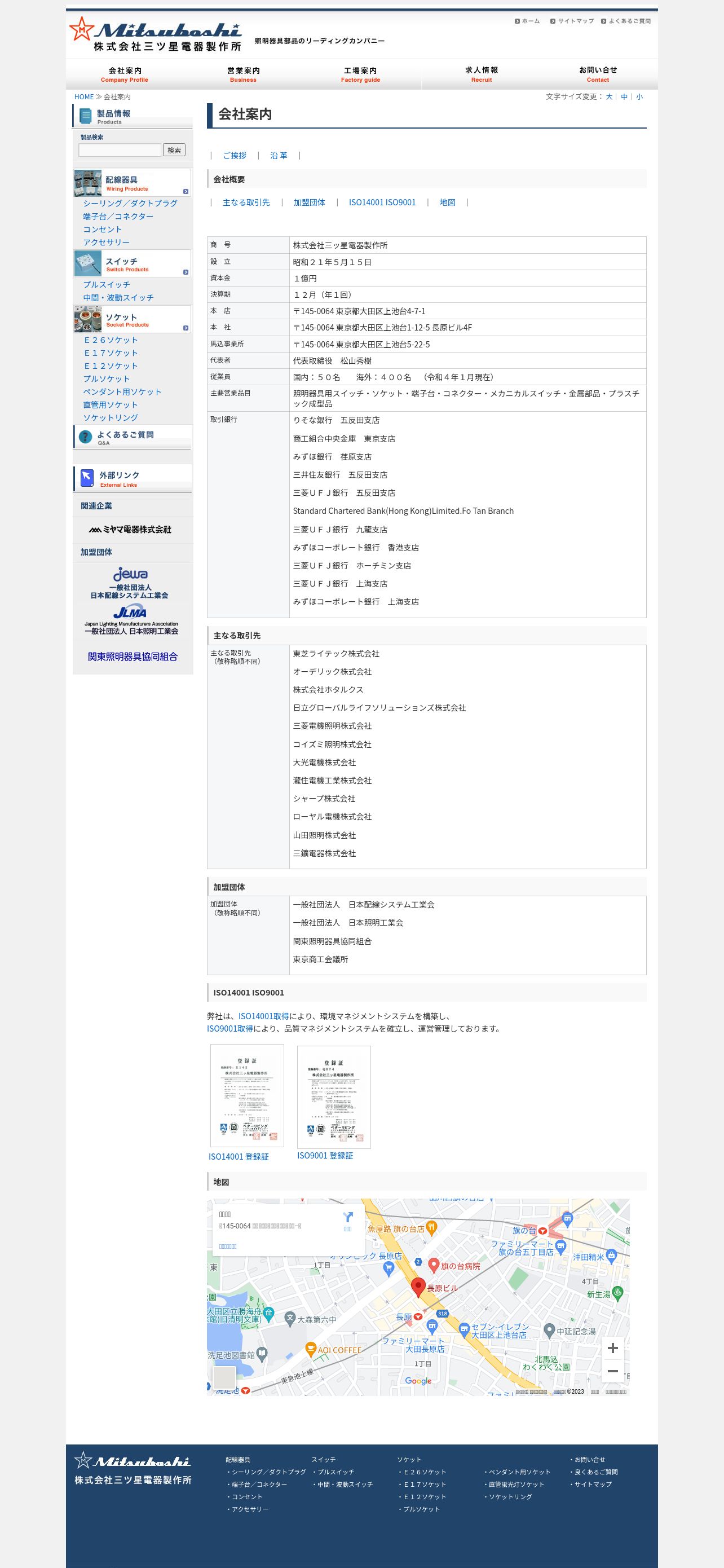724x1568 pixels.
Task: Click the Mitsuboshi logo in the header
Action: click(x=156, y=34)
